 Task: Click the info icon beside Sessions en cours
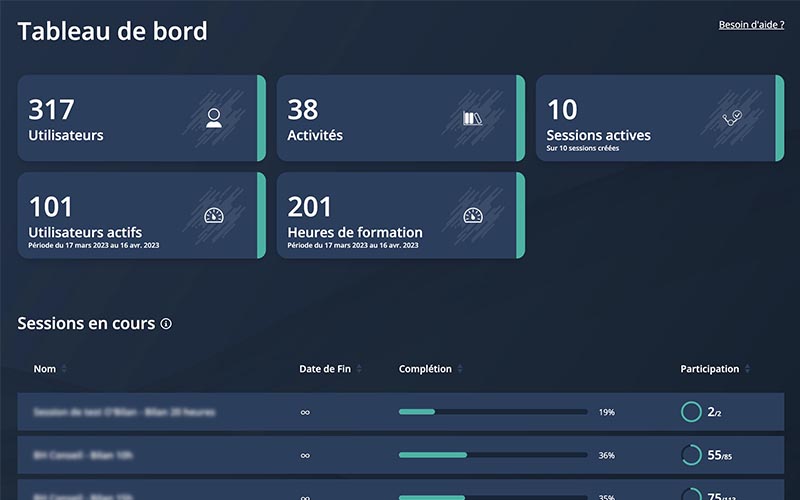click(x=166, y=323)
